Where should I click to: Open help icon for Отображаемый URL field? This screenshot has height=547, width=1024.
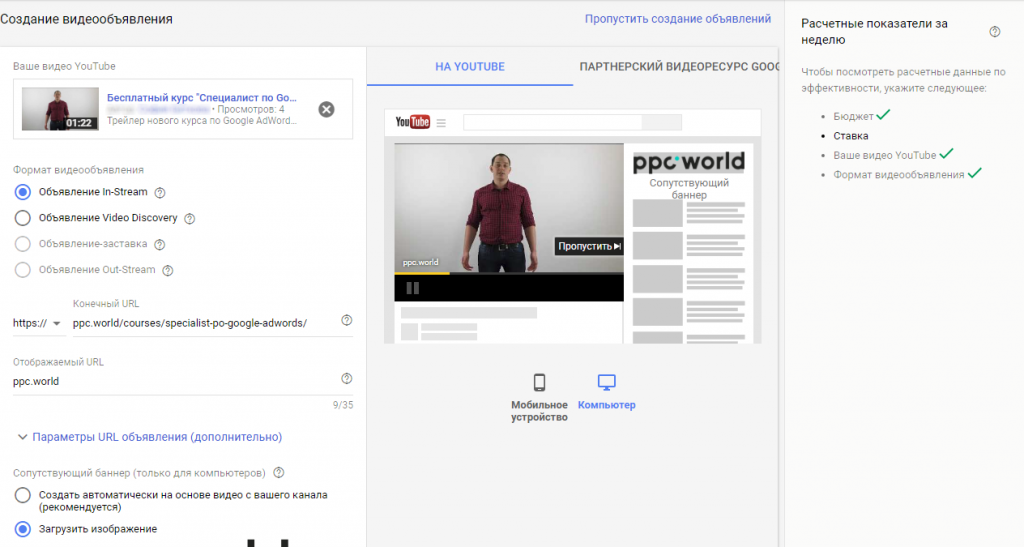pos(347,379)
